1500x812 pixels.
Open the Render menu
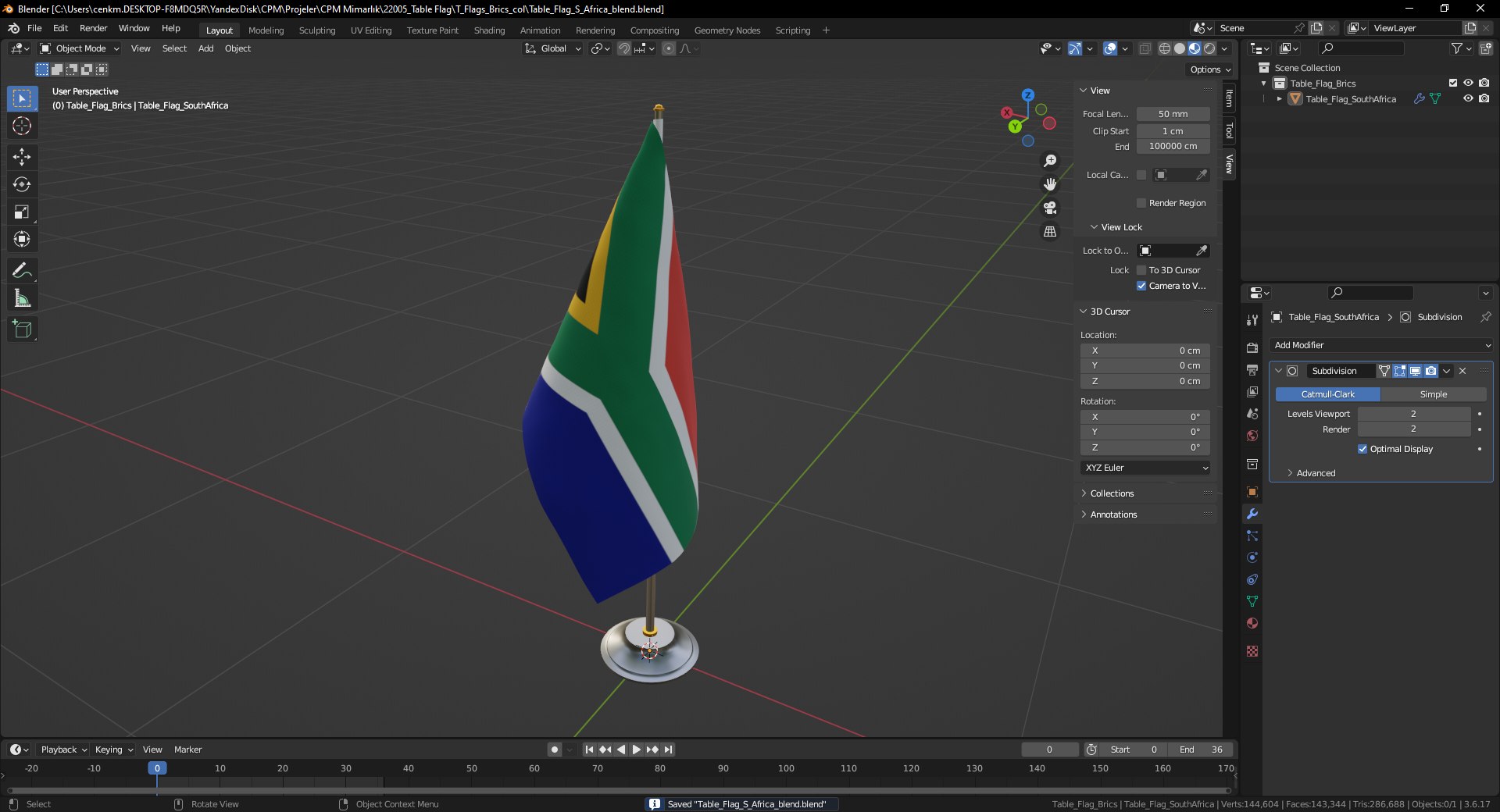[x=93, y=28]
